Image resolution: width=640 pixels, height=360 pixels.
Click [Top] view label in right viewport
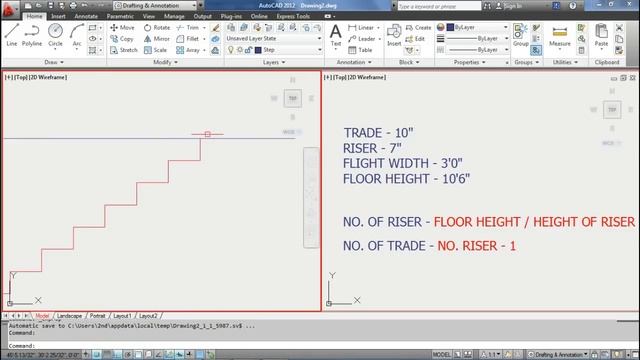(x=340, y=77)
